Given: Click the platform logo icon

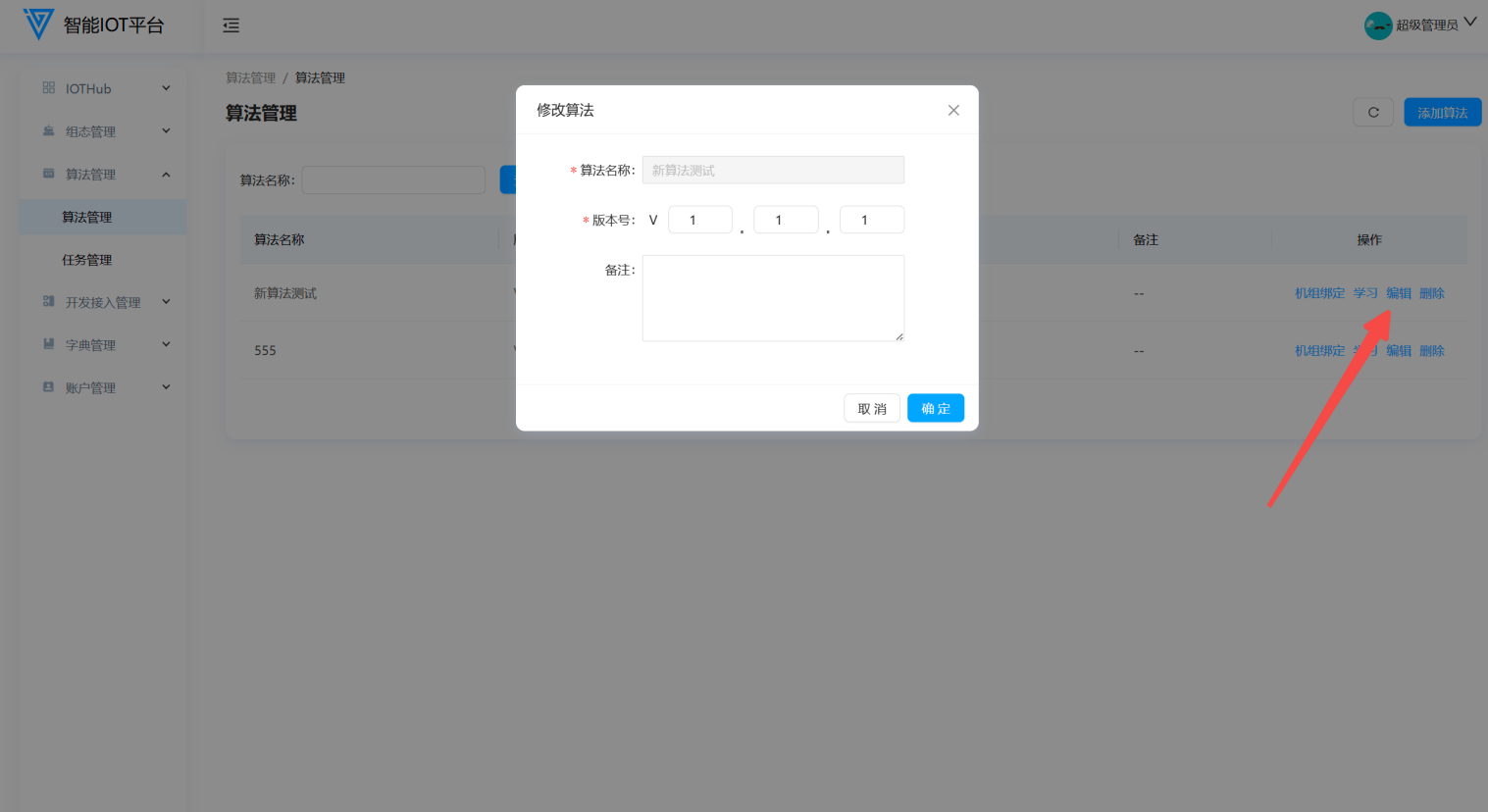Looking at the screenshot, I should 38,25.
